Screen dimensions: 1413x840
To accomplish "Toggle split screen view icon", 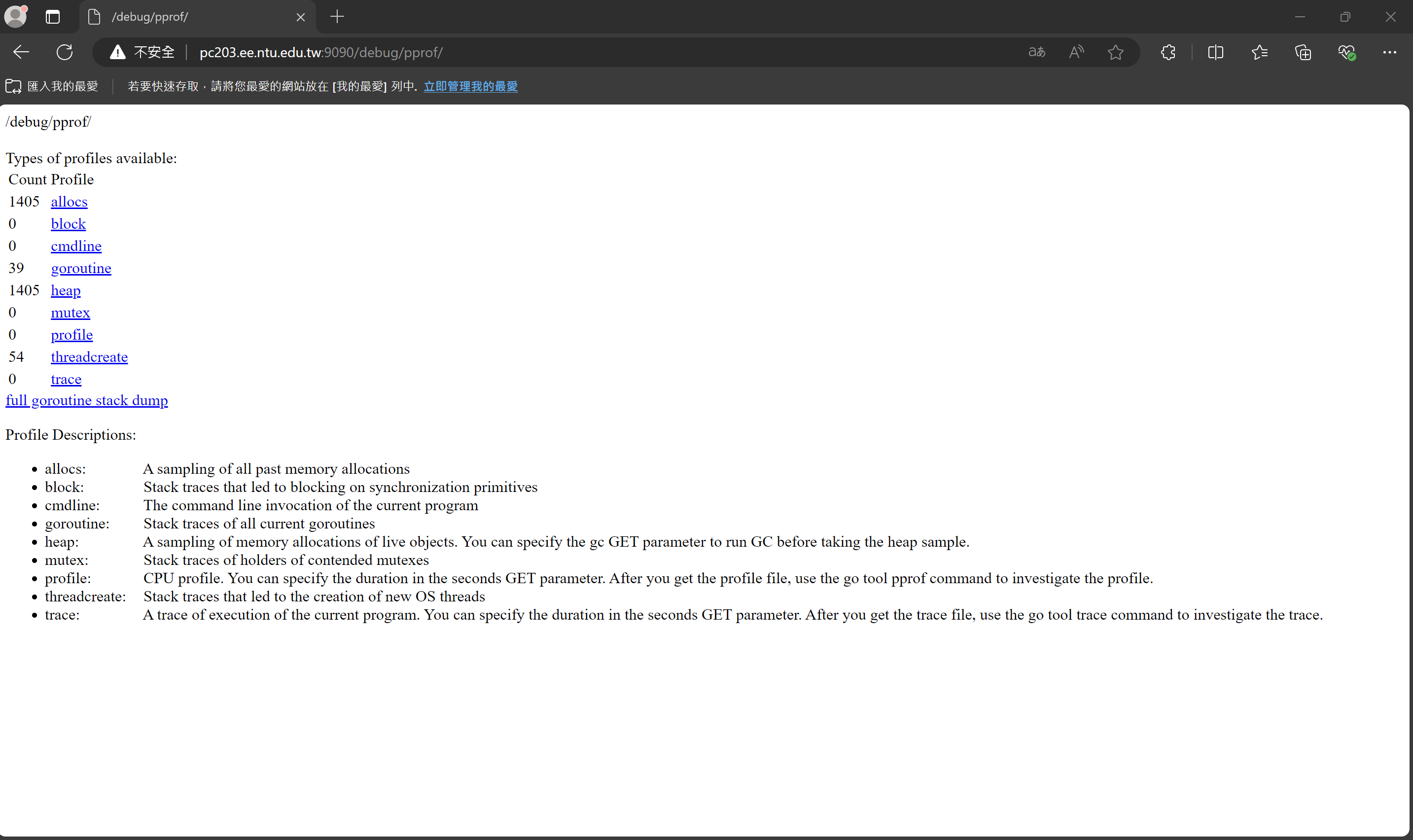I will pos(1215,52).
